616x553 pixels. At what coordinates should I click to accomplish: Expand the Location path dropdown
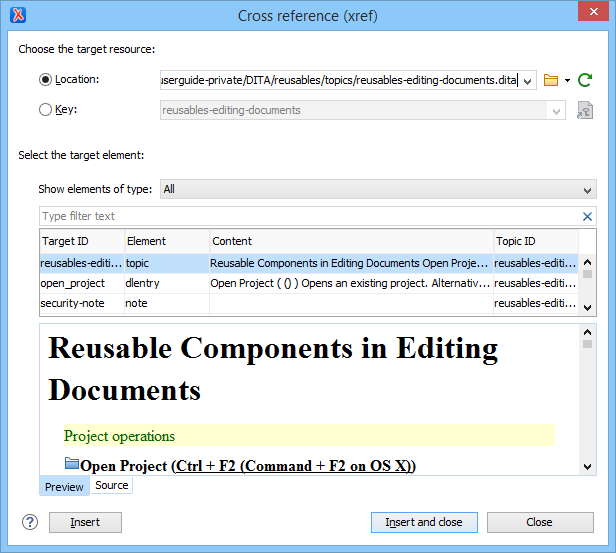pyautogui.click(x=528, y=80)
